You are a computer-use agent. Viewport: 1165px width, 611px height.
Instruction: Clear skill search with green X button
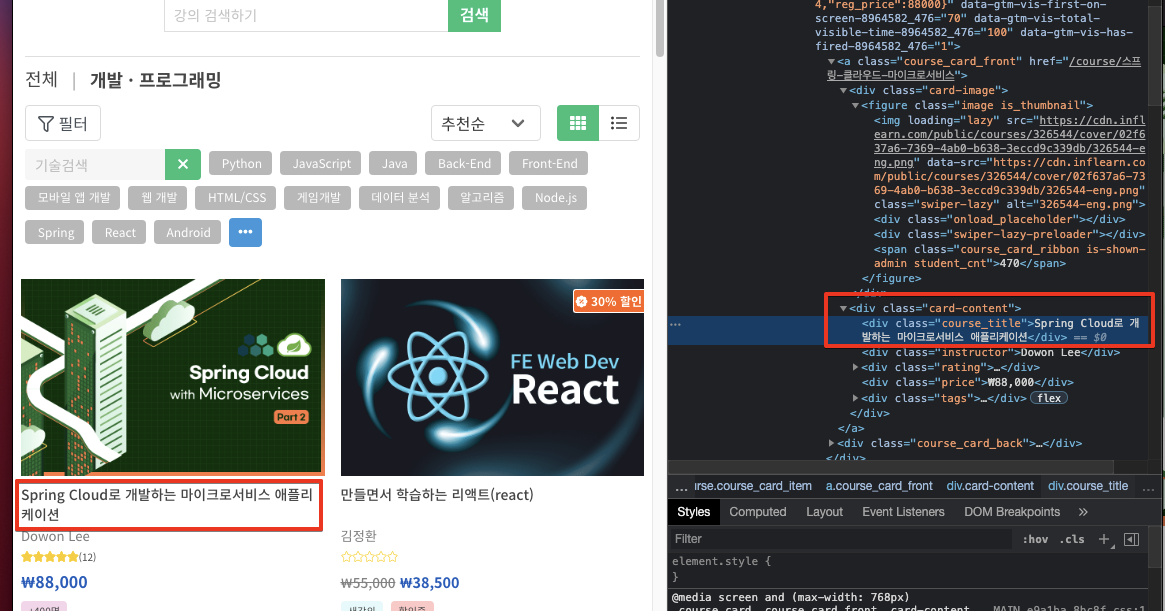(183, 164)
